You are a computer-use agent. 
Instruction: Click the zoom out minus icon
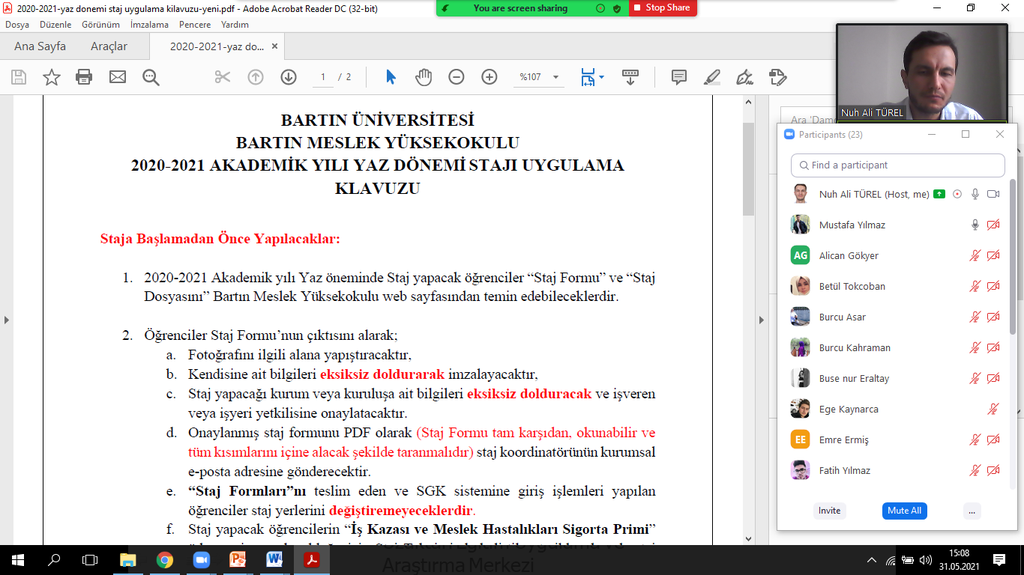coord(456,77)
